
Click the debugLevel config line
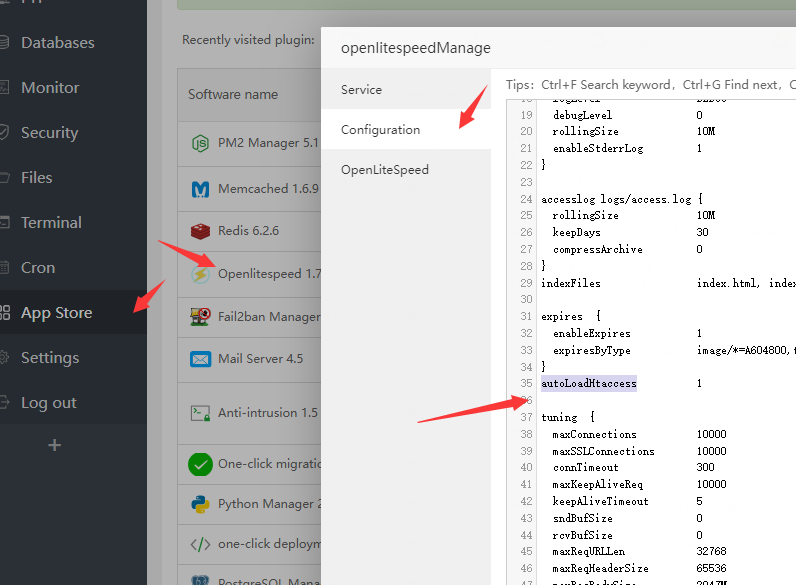click(582, 115)
